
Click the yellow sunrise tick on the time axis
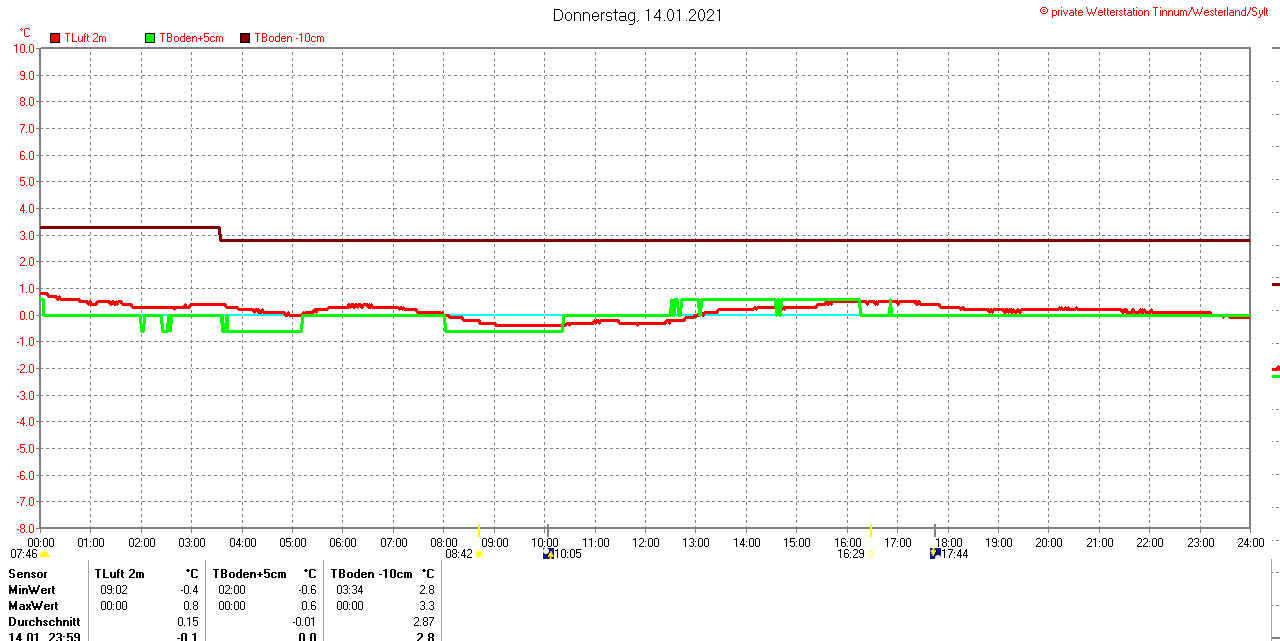(479, 530)
